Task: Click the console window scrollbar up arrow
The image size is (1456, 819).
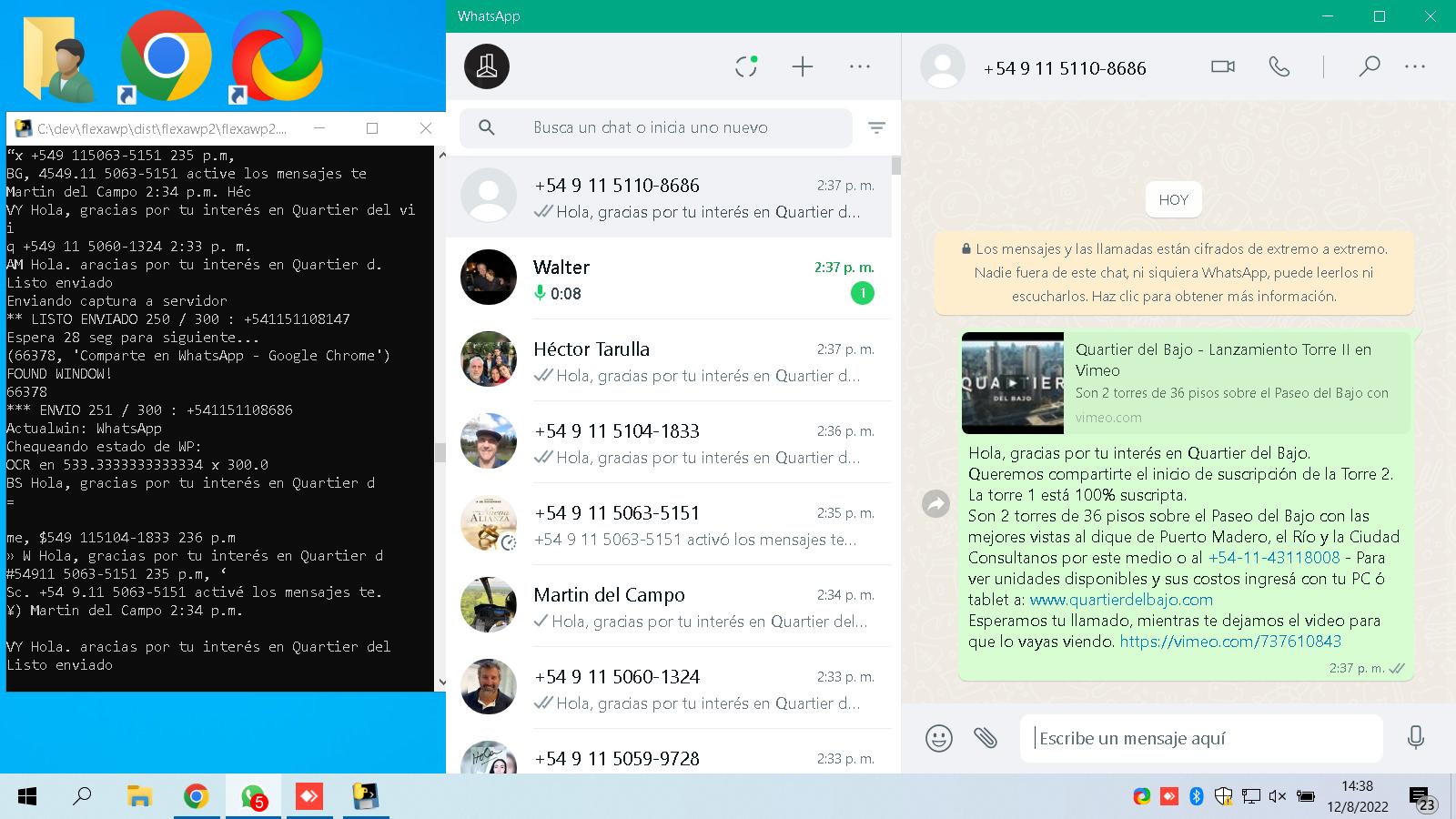Action: click(x=441, y=154)
